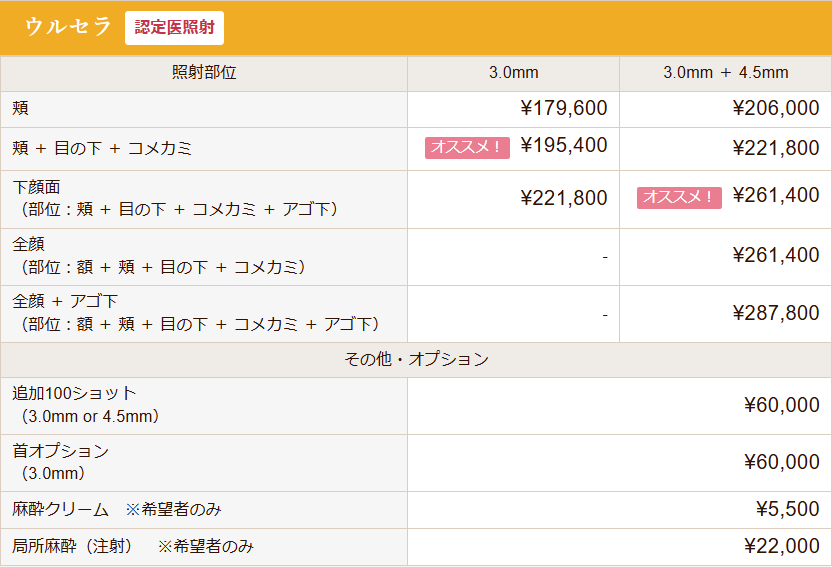Screen dimensions: 832x567
Task: Click the ウルセラ heading title
Action: [69, 28]
